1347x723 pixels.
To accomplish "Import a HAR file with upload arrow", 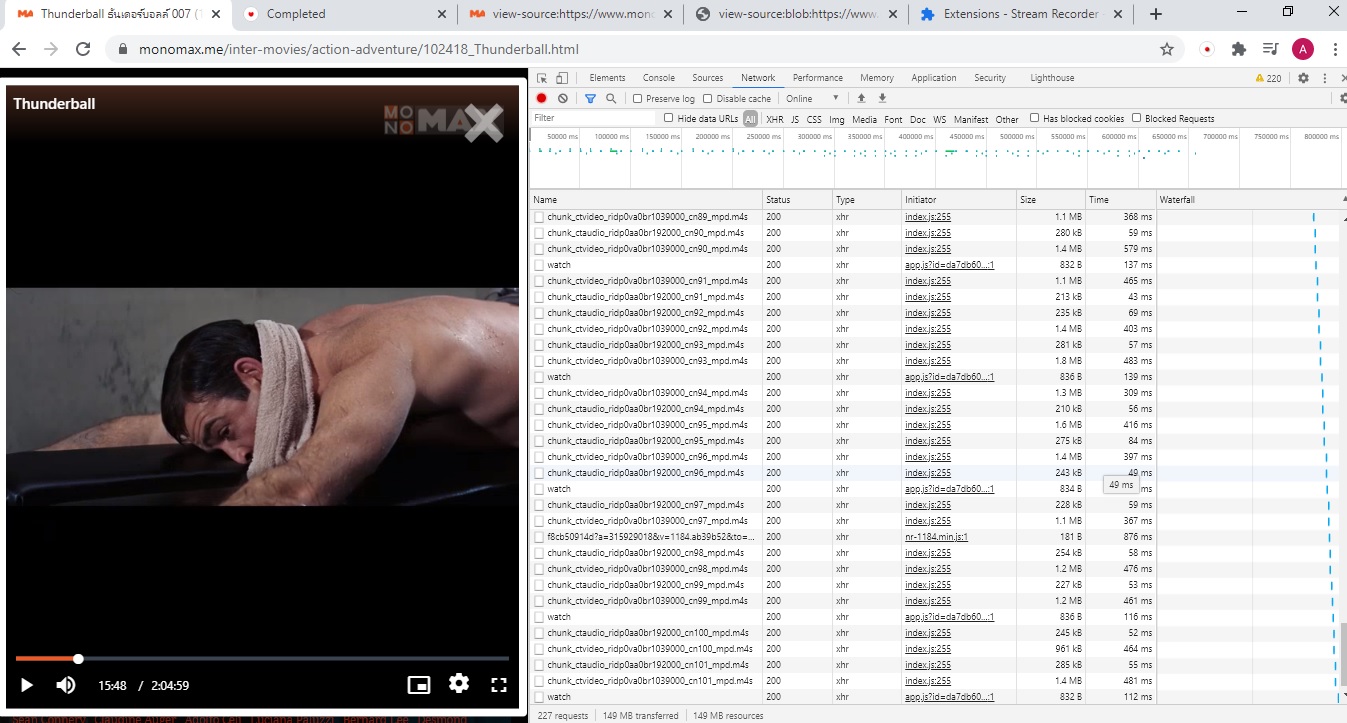I will click(861, 98).
